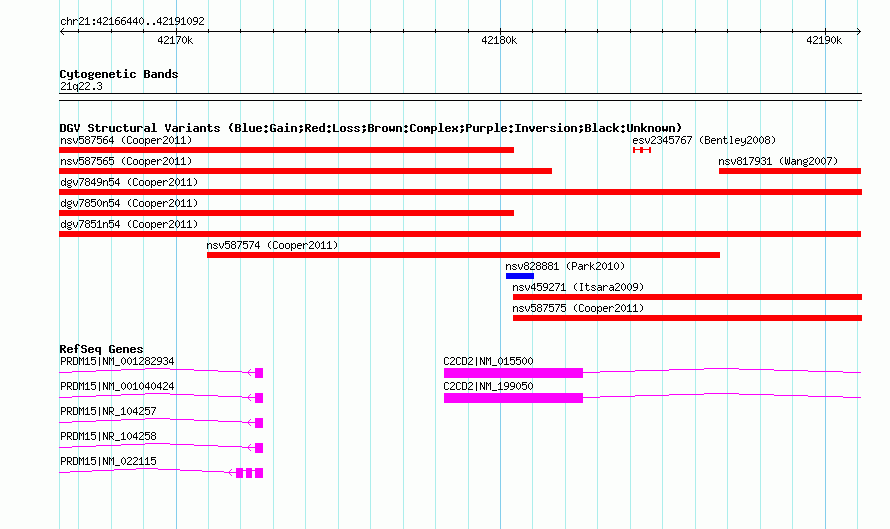Select the dgv7850n54 (Cooper2011) loss bar
The width and height of the screenshot is (890, 529).
(x=286, y=213)
